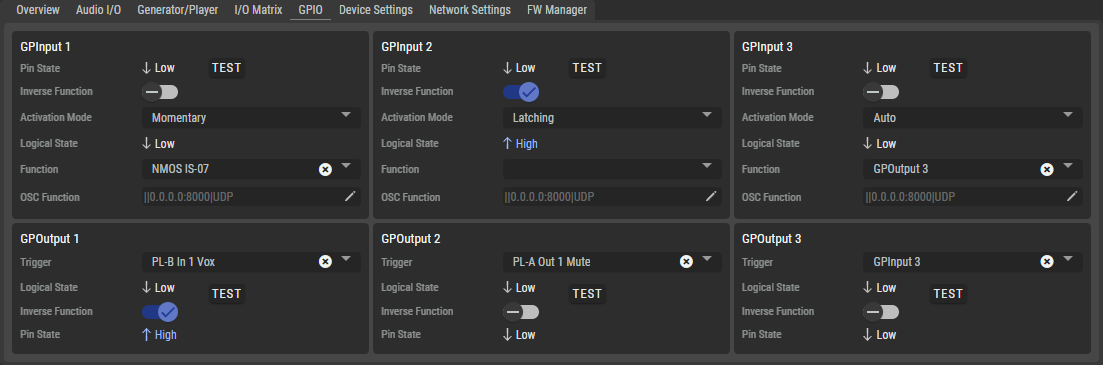The height and width of the screenshot is (365, 1103).
Task: Clear the NMOS IS-07 function in GPInput 1
Action: coord(325,169)
